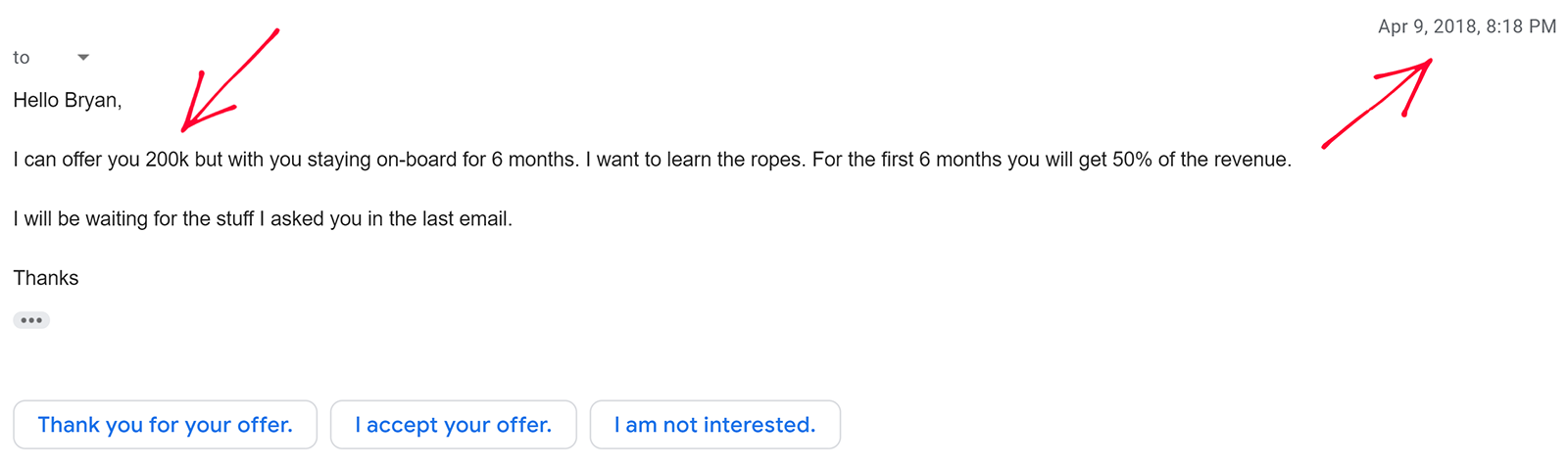This screenshot has width=1568, height=466.
Task: Click the "50%" figure in the message
Action: pyautogui.click(x=1132, y=160)
